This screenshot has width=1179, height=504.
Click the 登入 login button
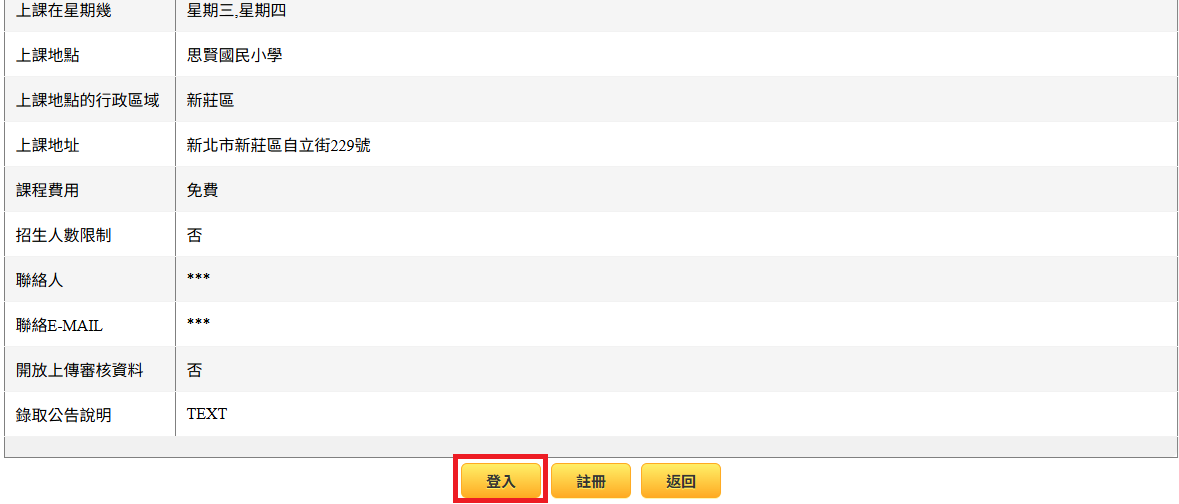[x=501, y=481]
